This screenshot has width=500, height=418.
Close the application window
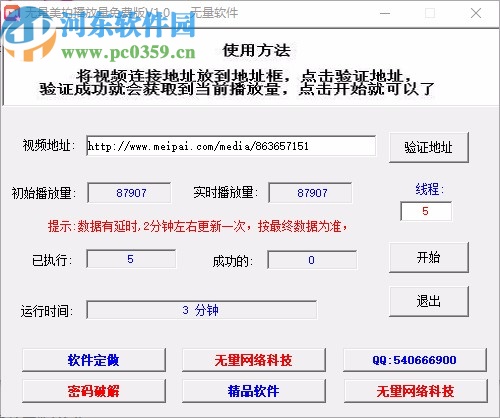[x=476, y=13]
